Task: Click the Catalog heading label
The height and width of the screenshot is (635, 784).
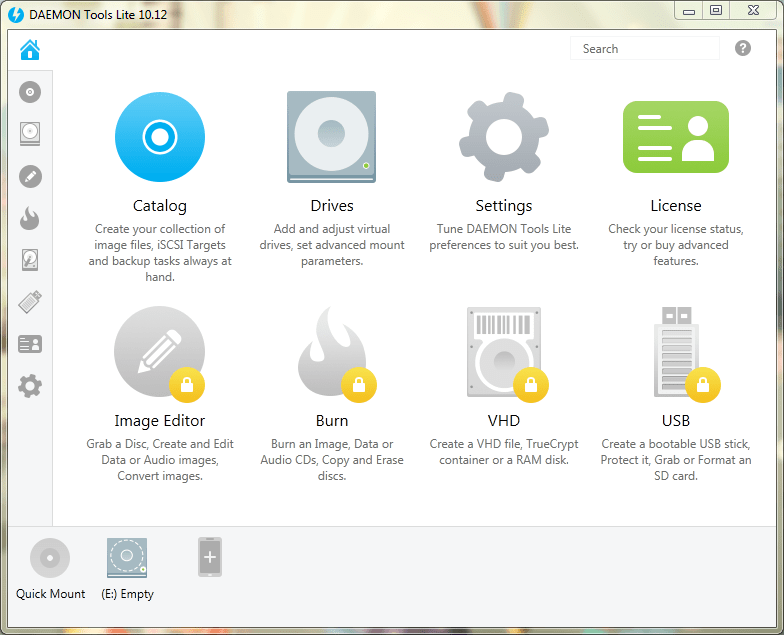Action: 160,206
